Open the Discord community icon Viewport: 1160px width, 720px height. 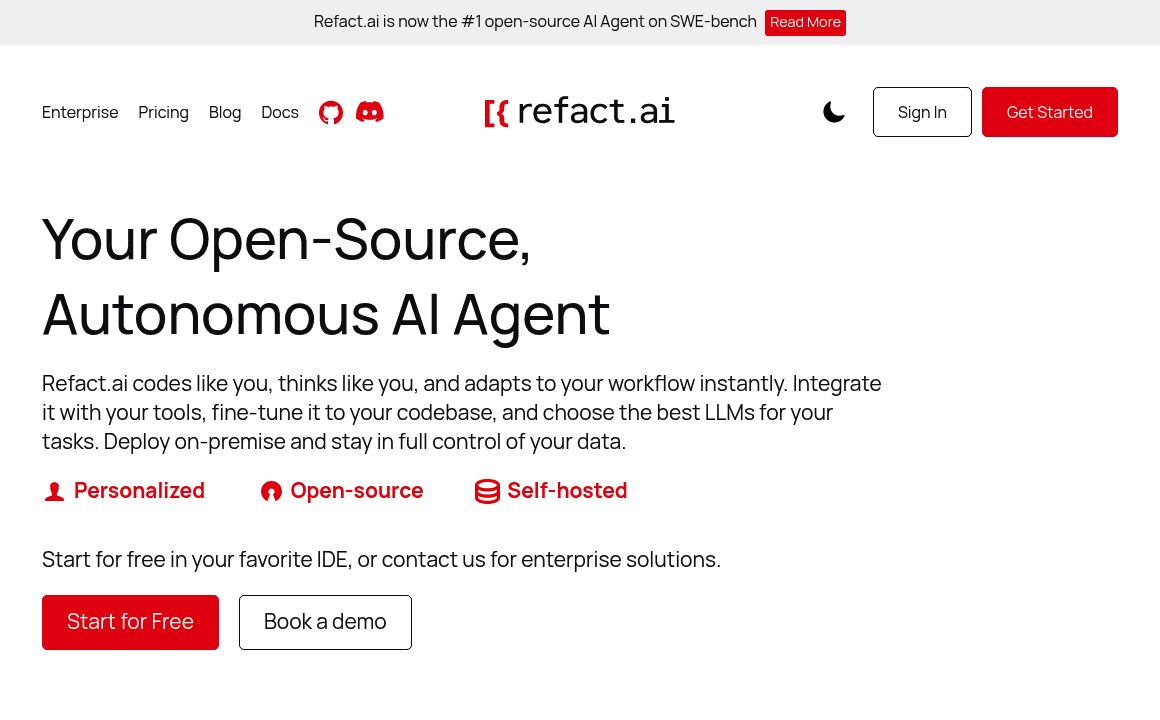[370, 112]
